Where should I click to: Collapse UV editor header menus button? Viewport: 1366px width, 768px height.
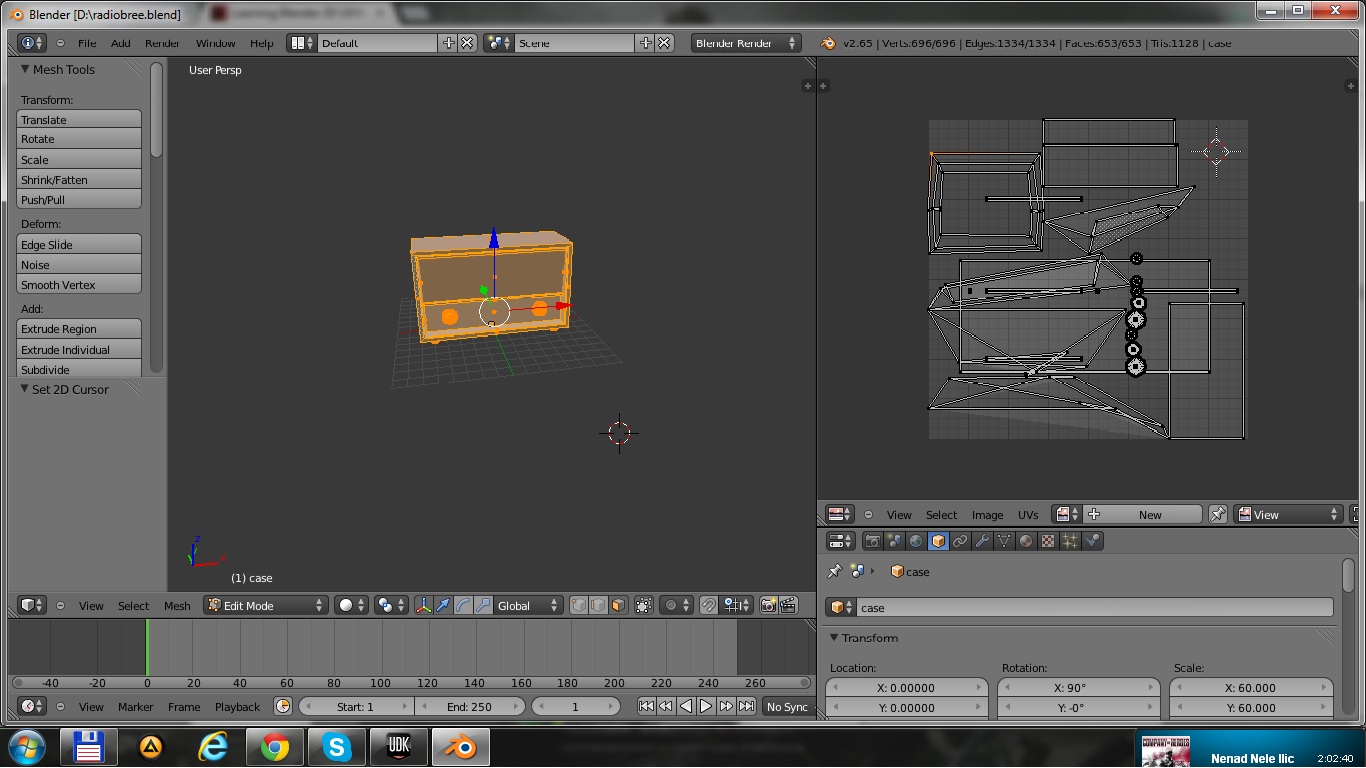(x=868, y=514)
